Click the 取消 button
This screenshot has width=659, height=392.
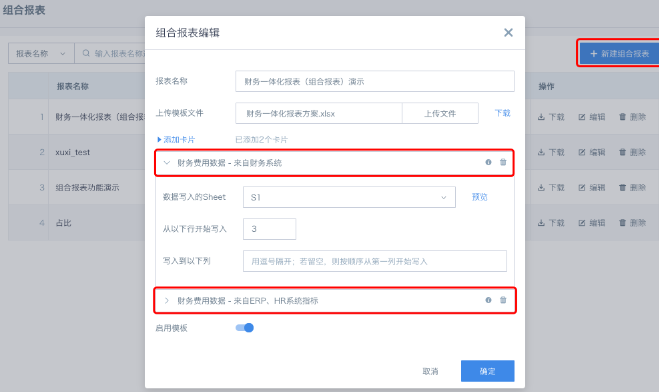point(430,371)
